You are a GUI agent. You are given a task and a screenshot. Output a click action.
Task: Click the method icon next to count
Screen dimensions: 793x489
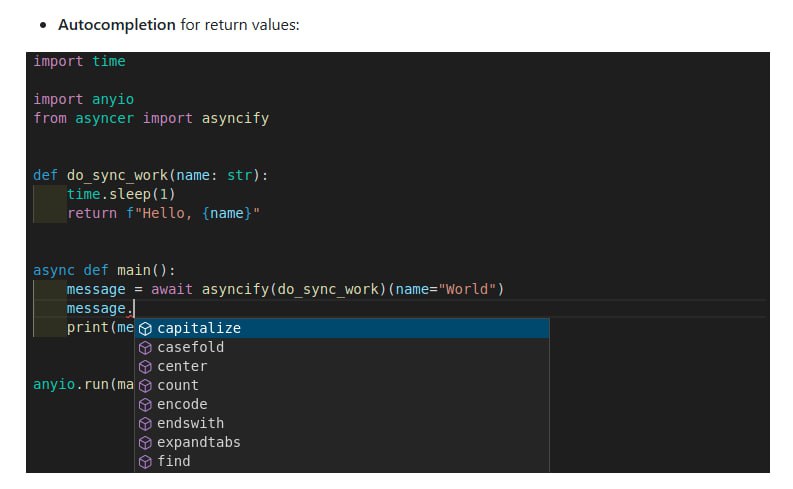[145, 386]
